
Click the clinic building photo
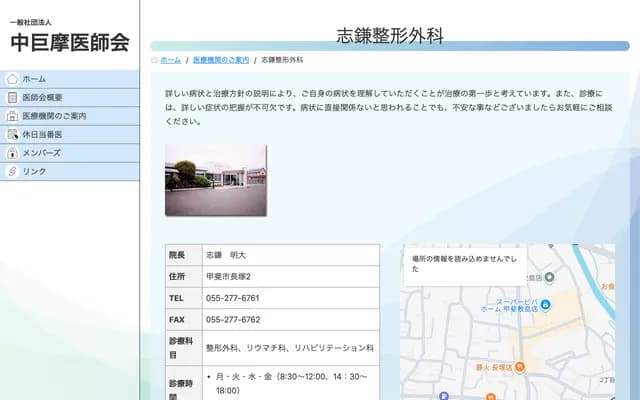point(216,180)
